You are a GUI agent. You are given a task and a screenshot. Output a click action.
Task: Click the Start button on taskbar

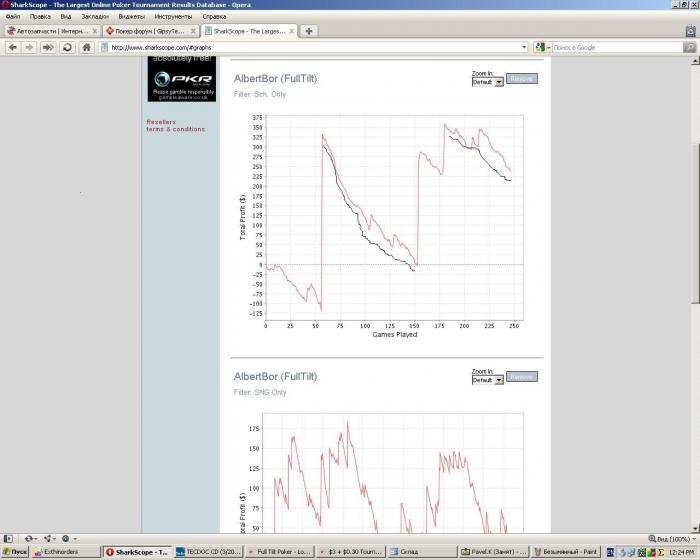tap(15, 552)
